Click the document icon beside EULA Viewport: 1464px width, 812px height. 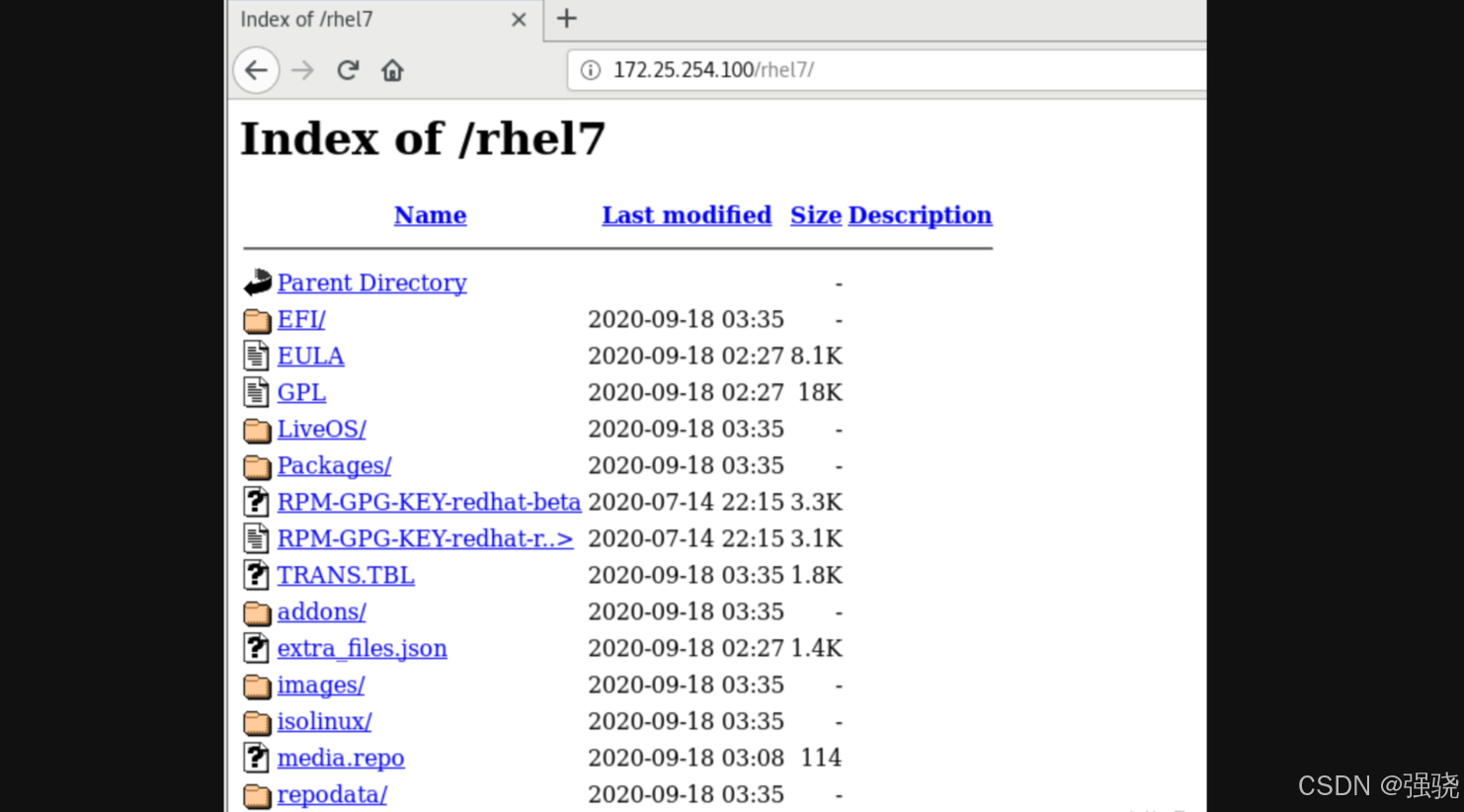pos(256,356)
